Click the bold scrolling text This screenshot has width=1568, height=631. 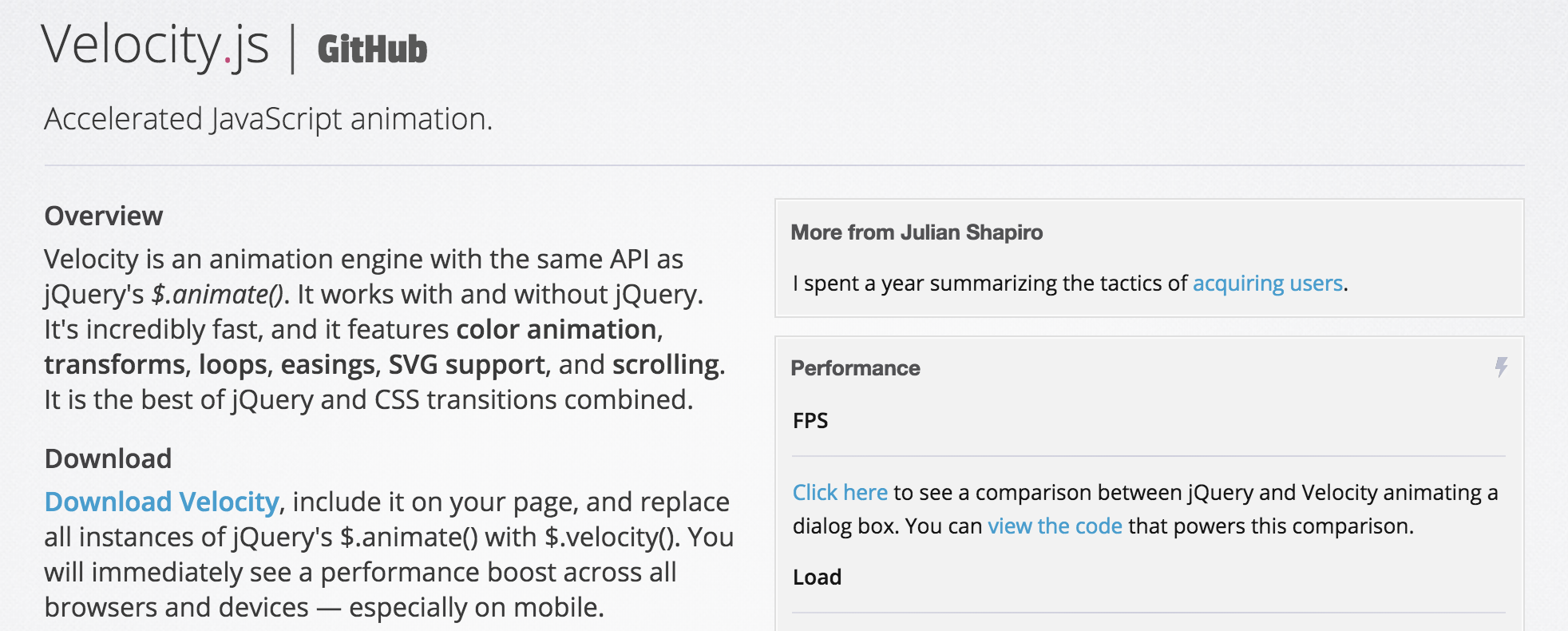665,365
